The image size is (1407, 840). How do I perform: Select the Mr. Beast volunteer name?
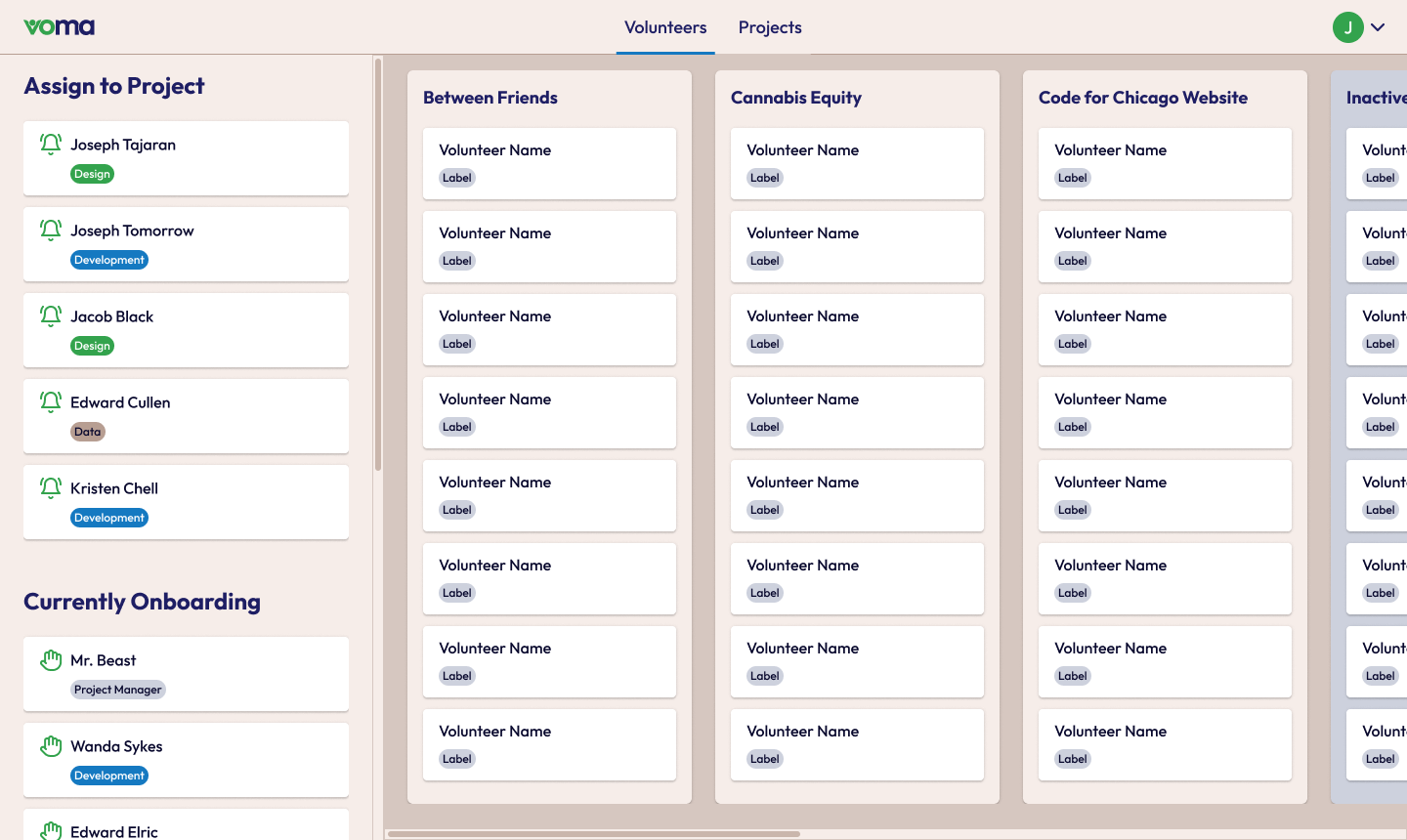[x=104, y=660]
